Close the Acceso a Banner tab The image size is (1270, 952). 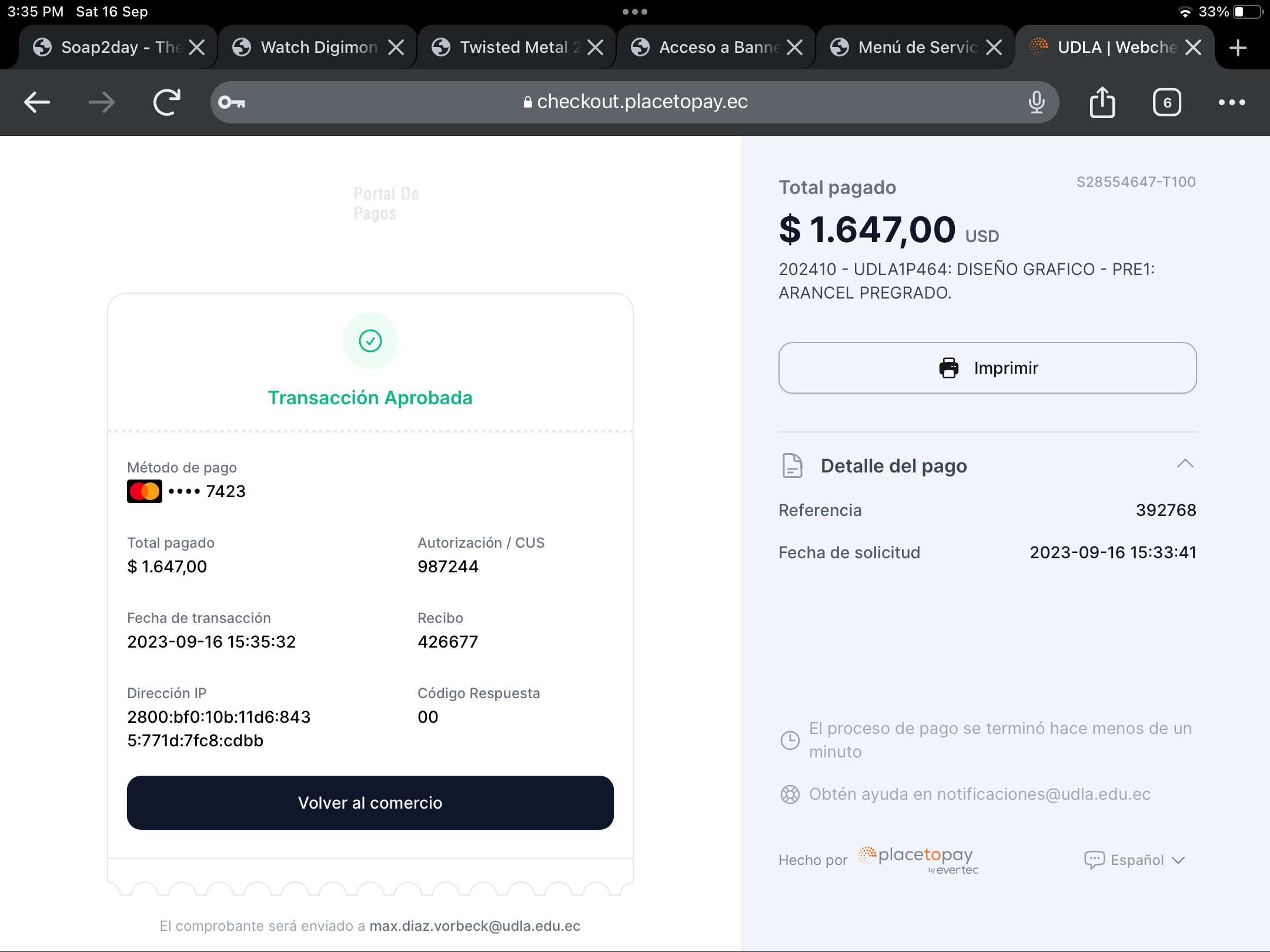pos(795,48)
